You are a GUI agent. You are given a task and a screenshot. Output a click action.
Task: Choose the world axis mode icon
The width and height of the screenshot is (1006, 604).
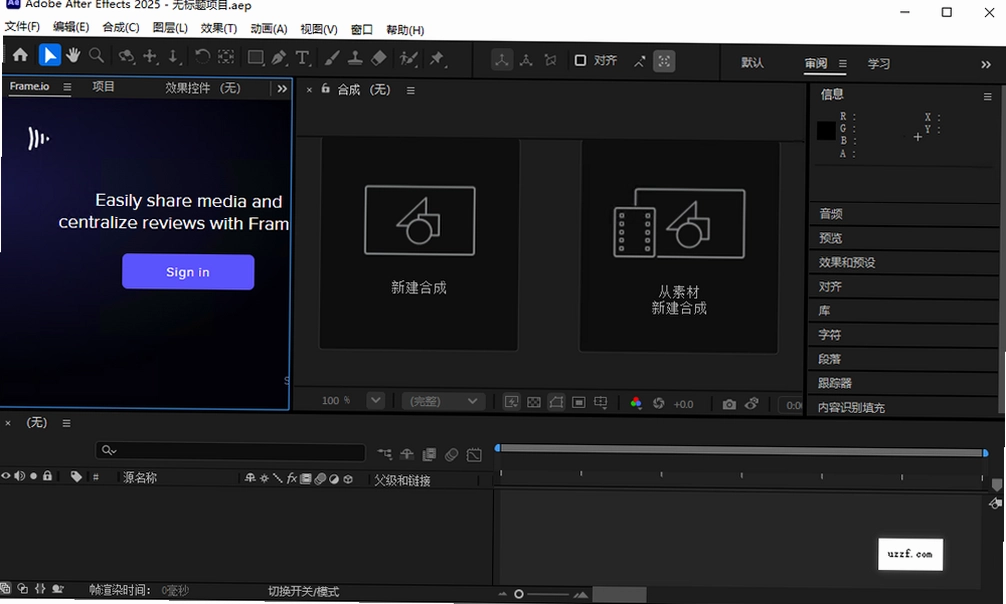tap(526, 60)
